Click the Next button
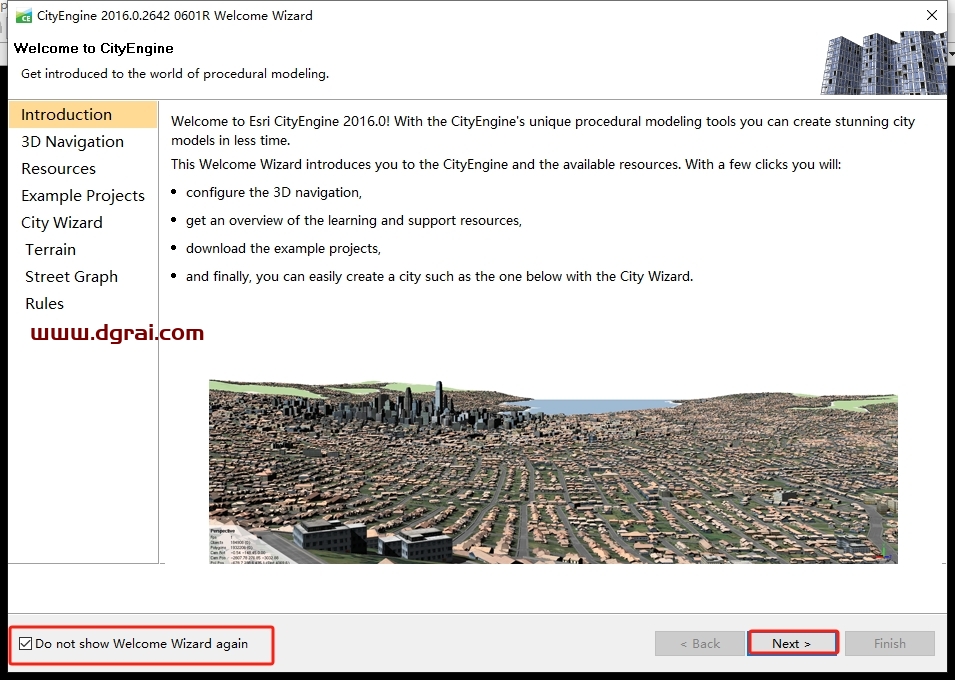Viewport: 955px width, 680px height. coord(792,643)
